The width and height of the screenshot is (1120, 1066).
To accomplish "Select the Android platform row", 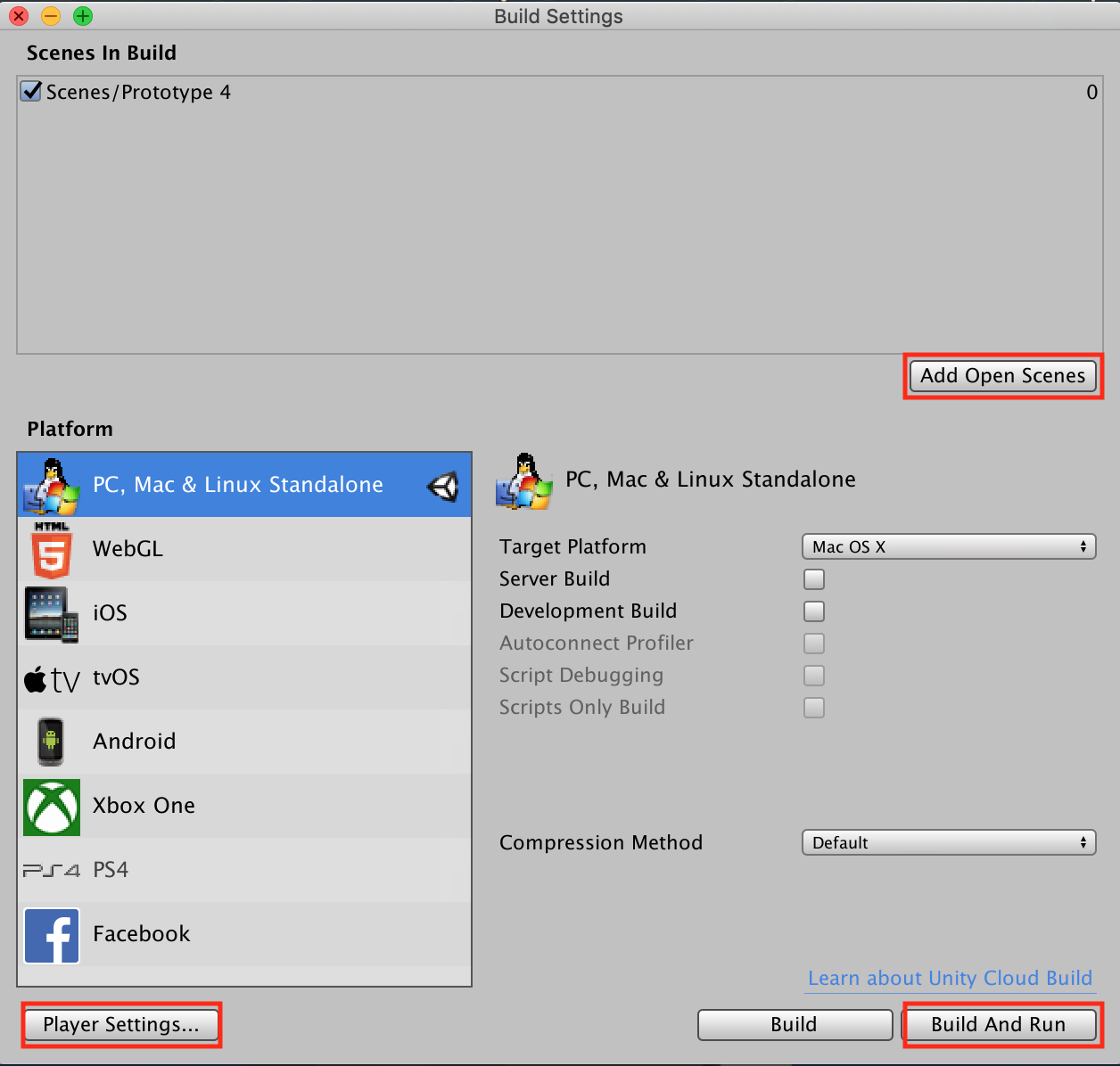I will click(x=244, y=742).
